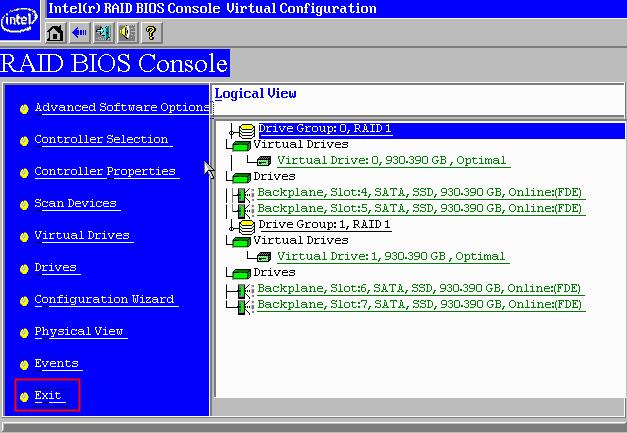Click the Slot:6 drive icon
Image resolution: width=627 pixels, height=433 pixels.
(243, 291)
